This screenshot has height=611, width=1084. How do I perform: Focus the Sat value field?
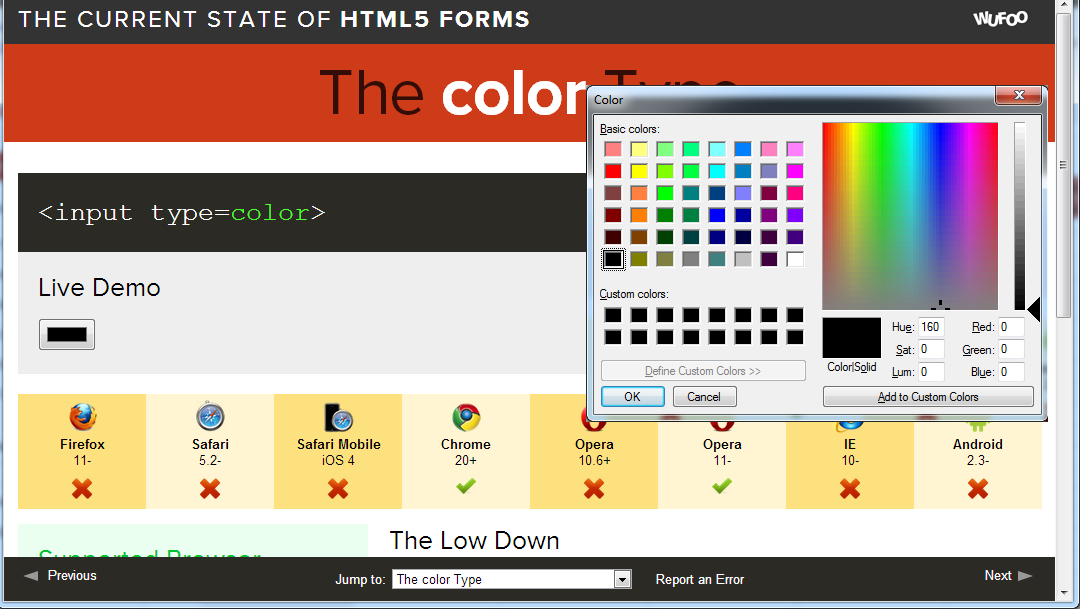(931, 350)
